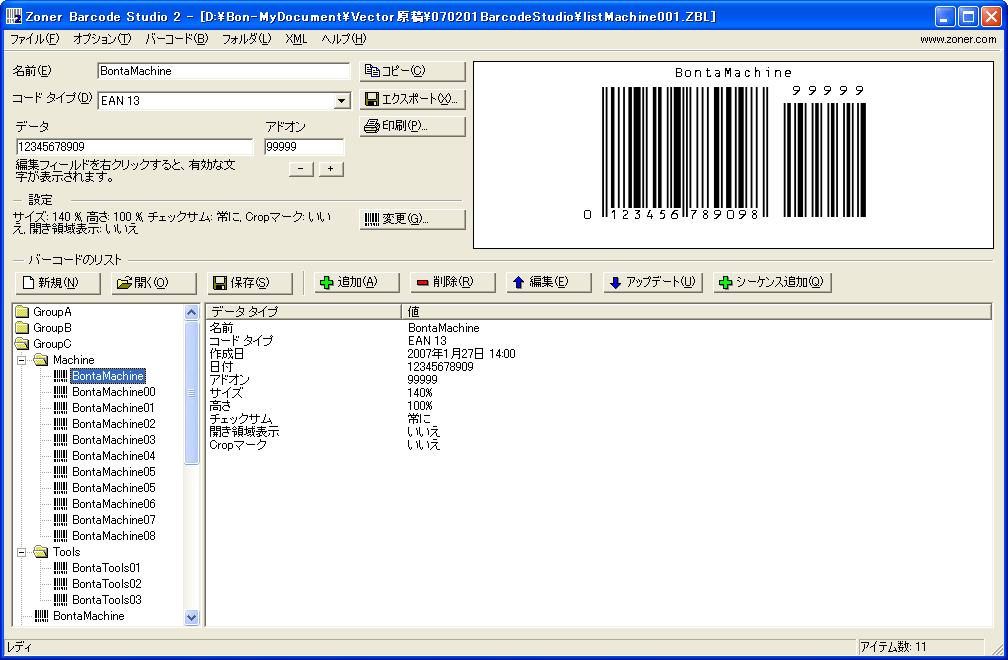Click the サイズ row showing 140%

pos(598,393)
